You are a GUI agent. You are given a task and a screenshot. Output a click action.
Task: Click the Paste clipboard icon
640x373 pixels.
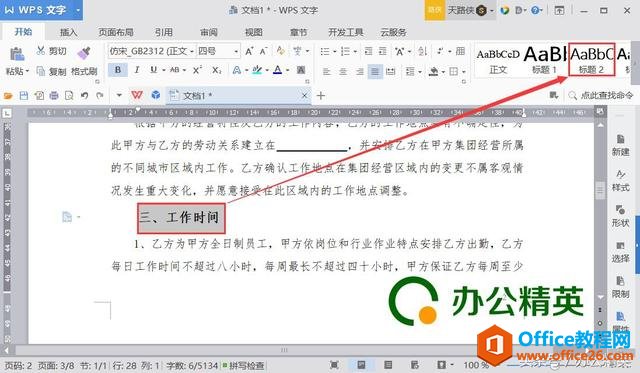point(17,54)
